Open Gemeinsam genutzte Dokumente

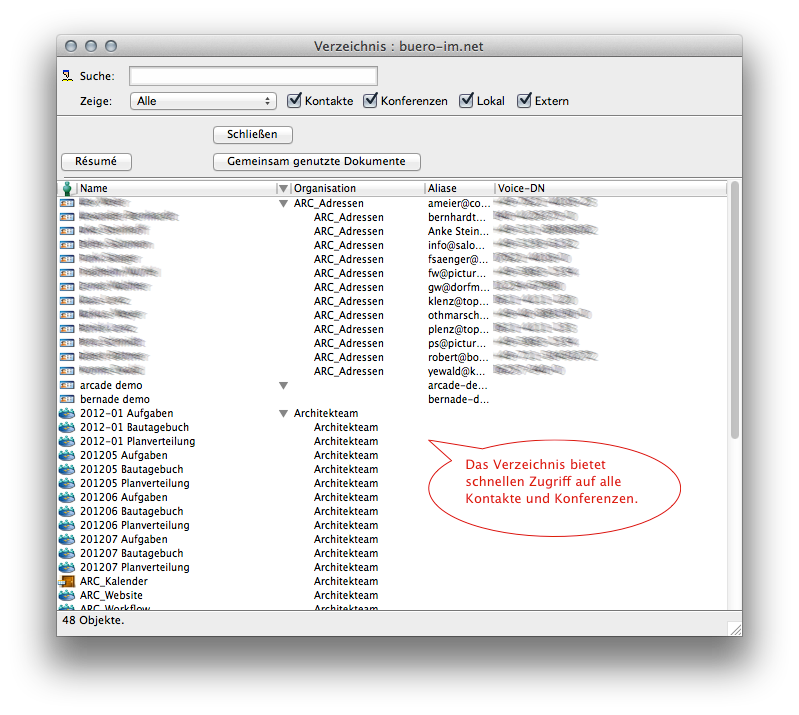pos(316,161)
